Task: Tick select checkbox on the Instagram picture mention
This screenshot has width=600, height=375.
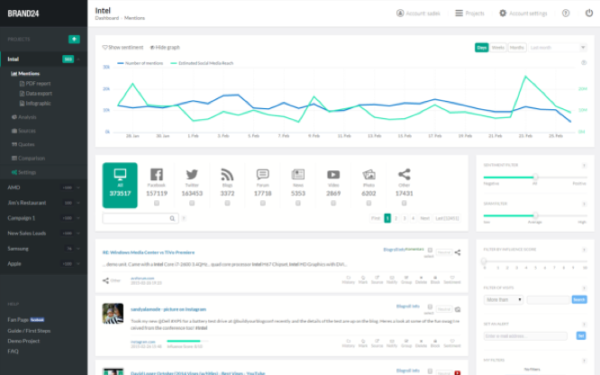Action: (x=430, y=307)
